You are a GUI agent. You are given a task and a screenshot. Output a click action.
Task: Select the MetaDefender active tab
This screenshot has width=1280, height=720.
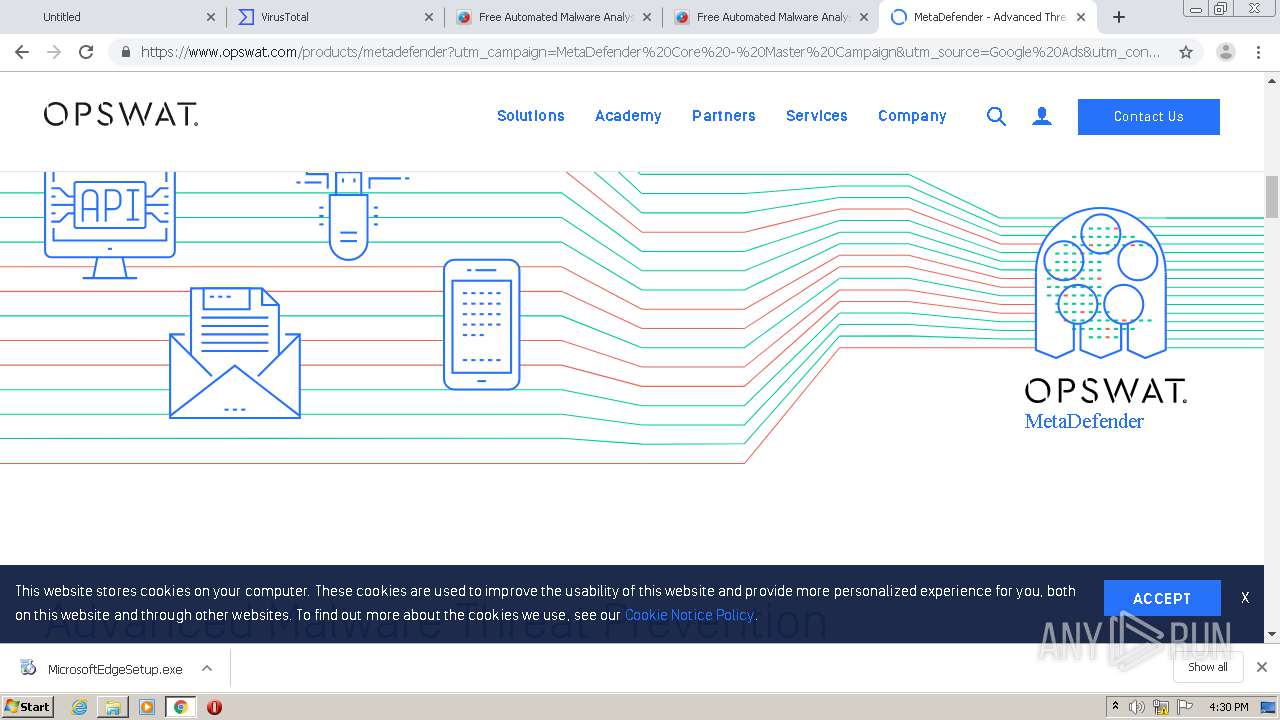(988, 17)
